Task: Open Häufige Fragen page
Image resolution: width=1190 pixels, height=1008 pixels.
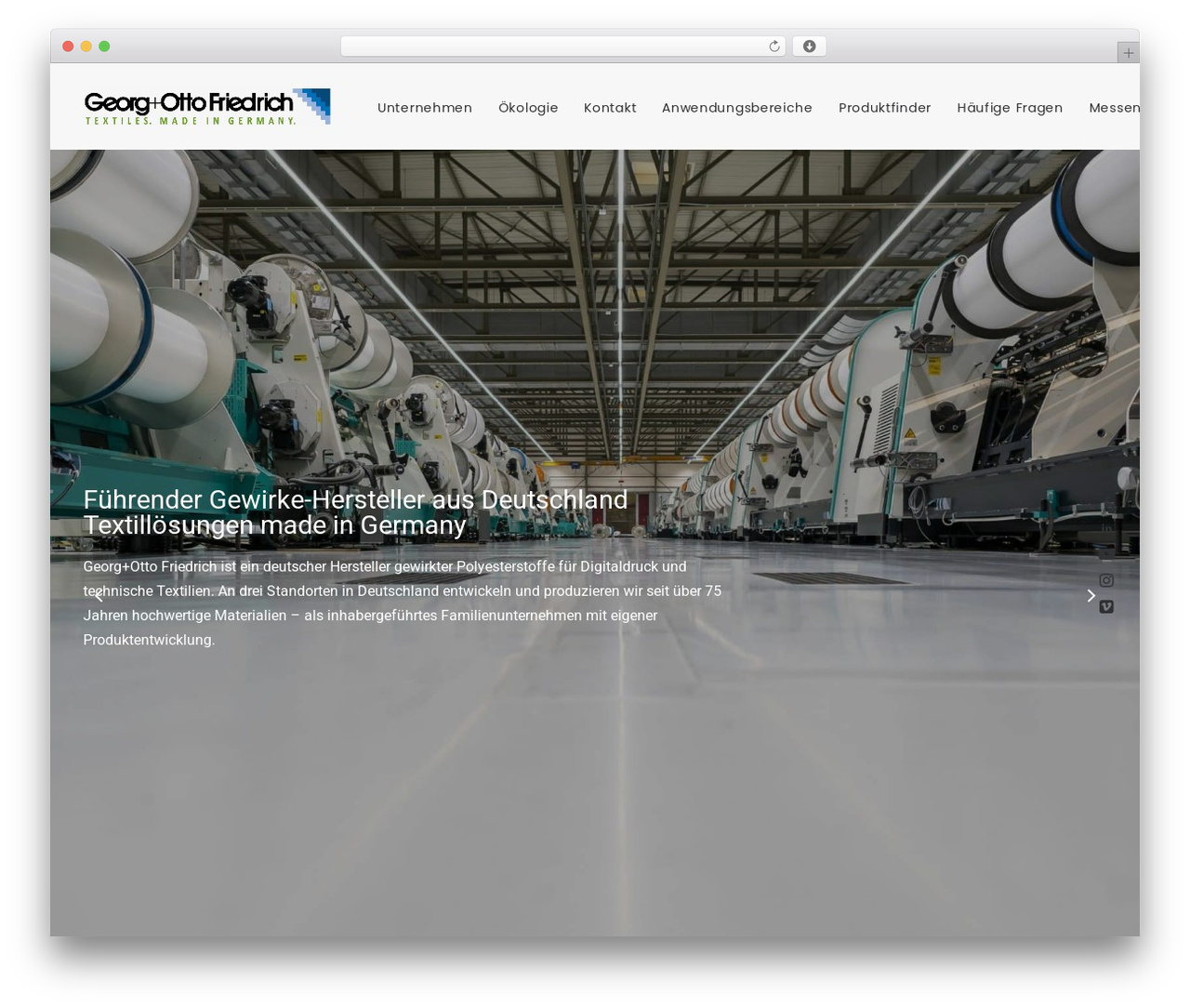Action: click(1010, 108)
